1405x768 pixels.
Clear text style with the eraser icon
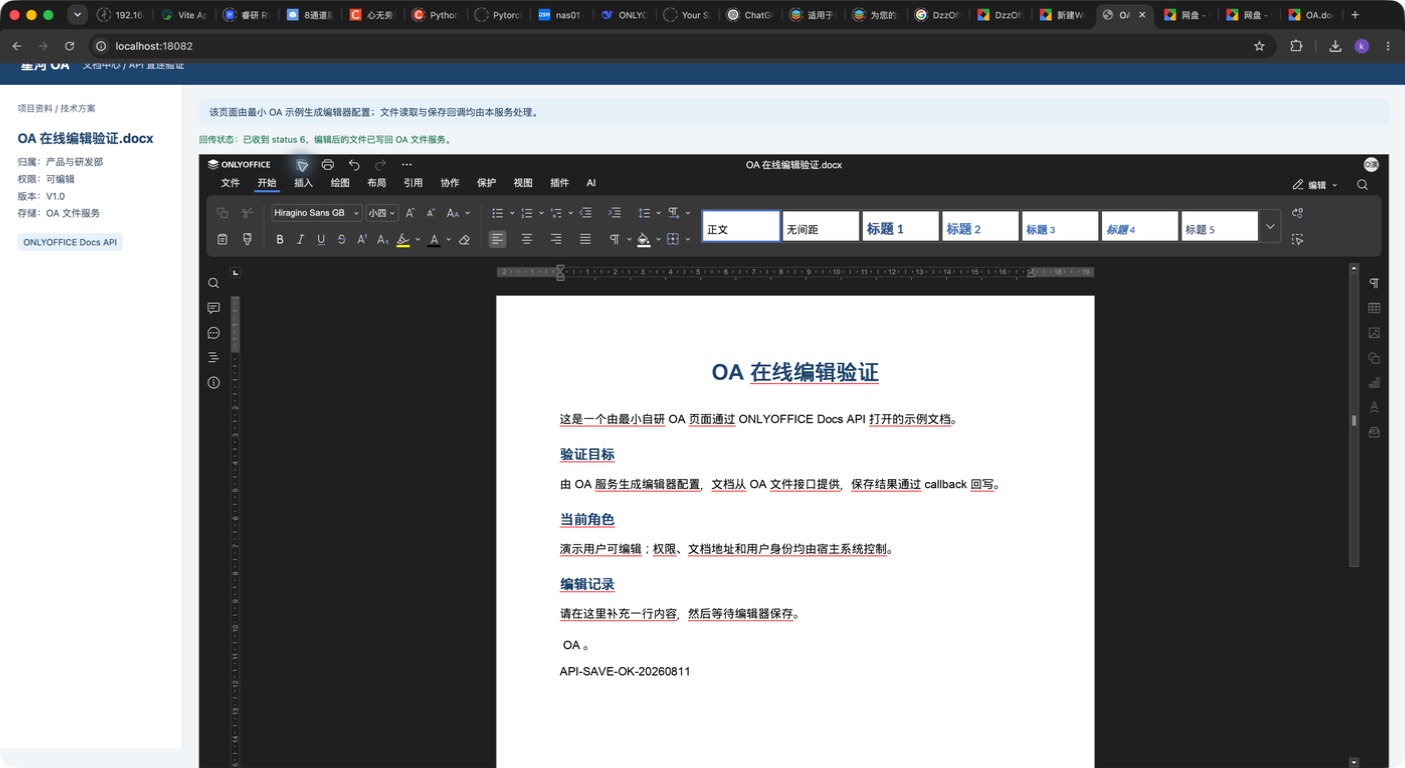click(464, 240)
